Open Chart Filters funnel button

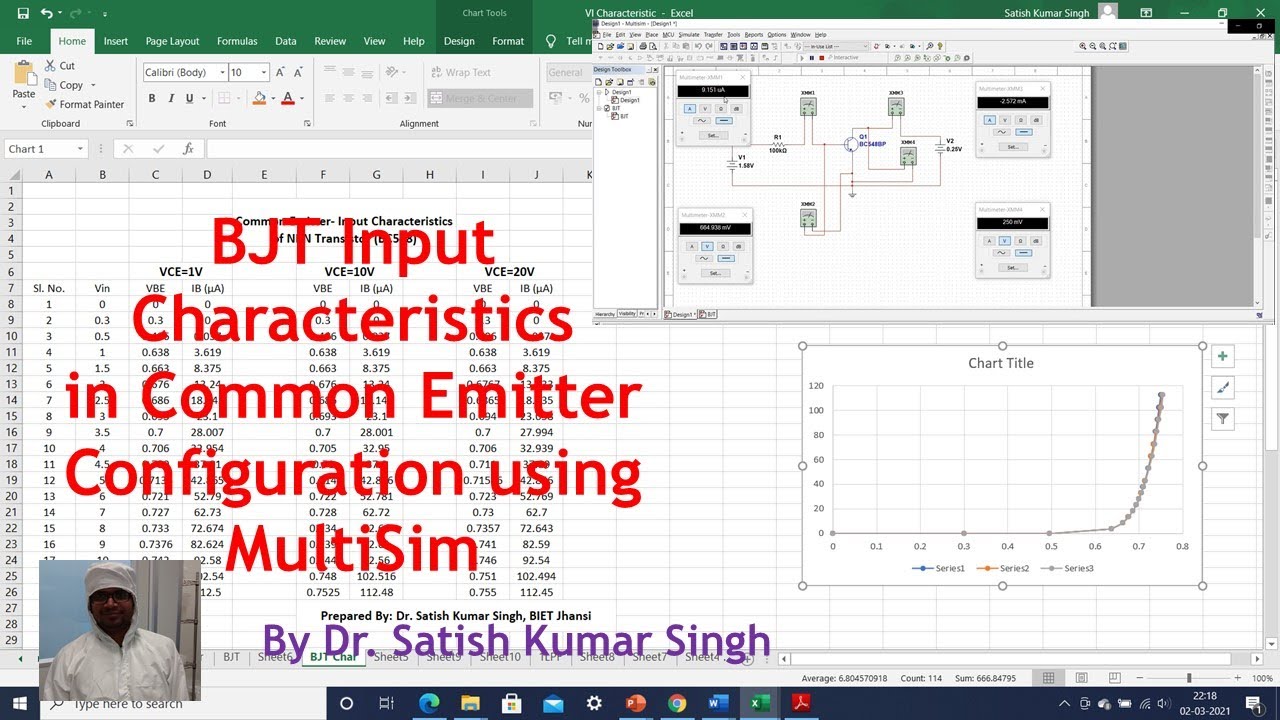coord(1222,419)
